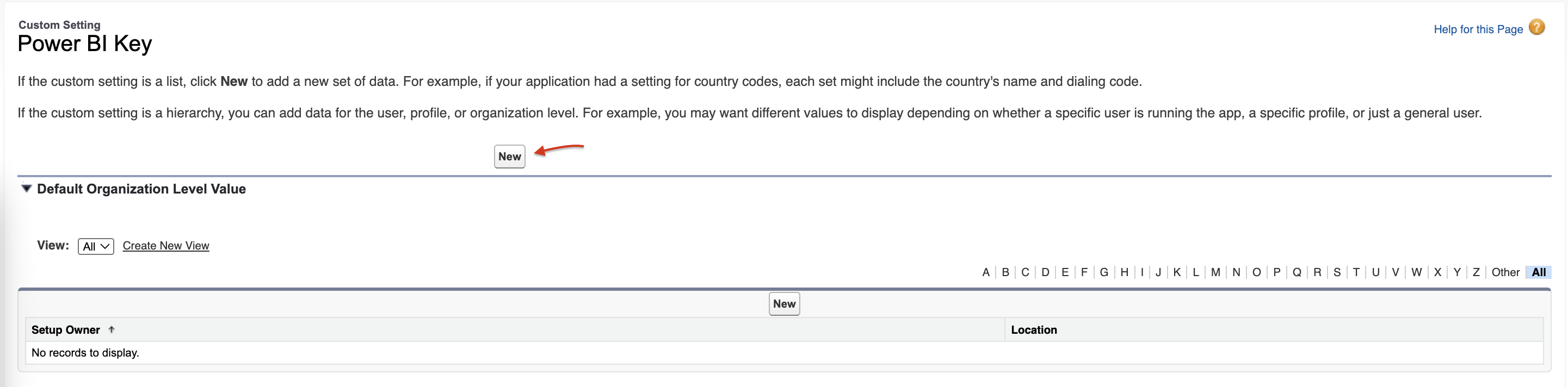
Task: Click the New button beside the red arrow
Action: point(509,157)
